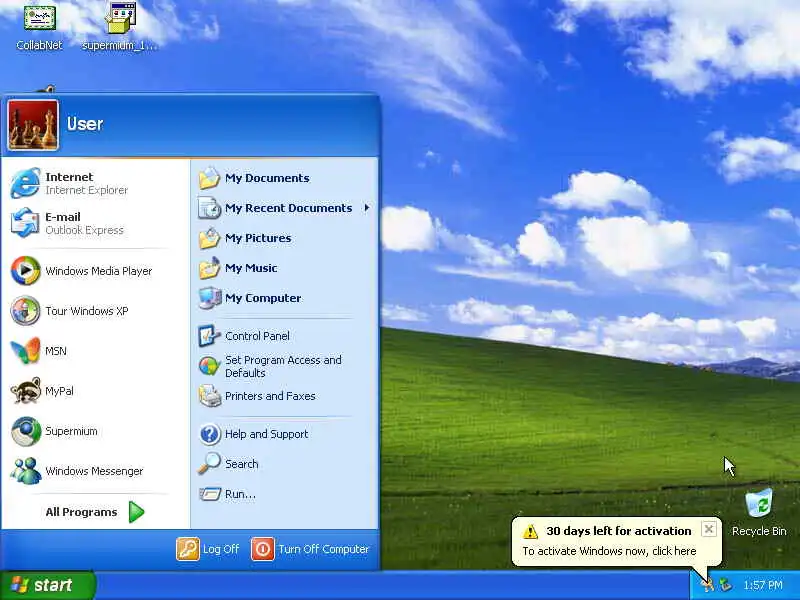
Task: Open the Run... dialog
Action: [285, 494]
